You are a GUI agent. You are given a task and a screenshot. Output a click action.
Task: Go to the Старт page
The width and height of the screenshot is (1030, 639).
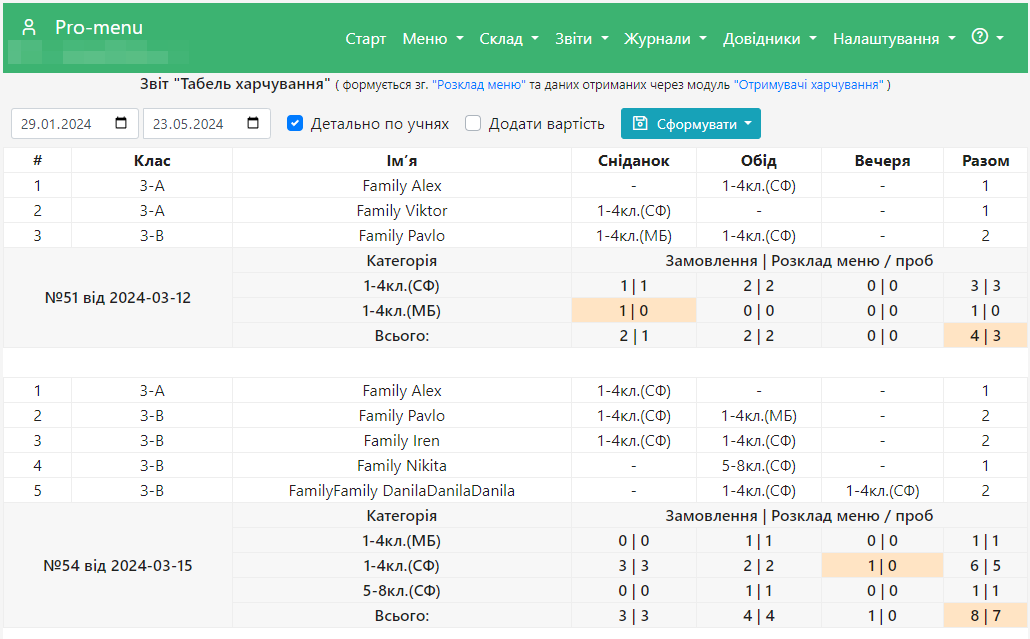(x=365, y=39)
